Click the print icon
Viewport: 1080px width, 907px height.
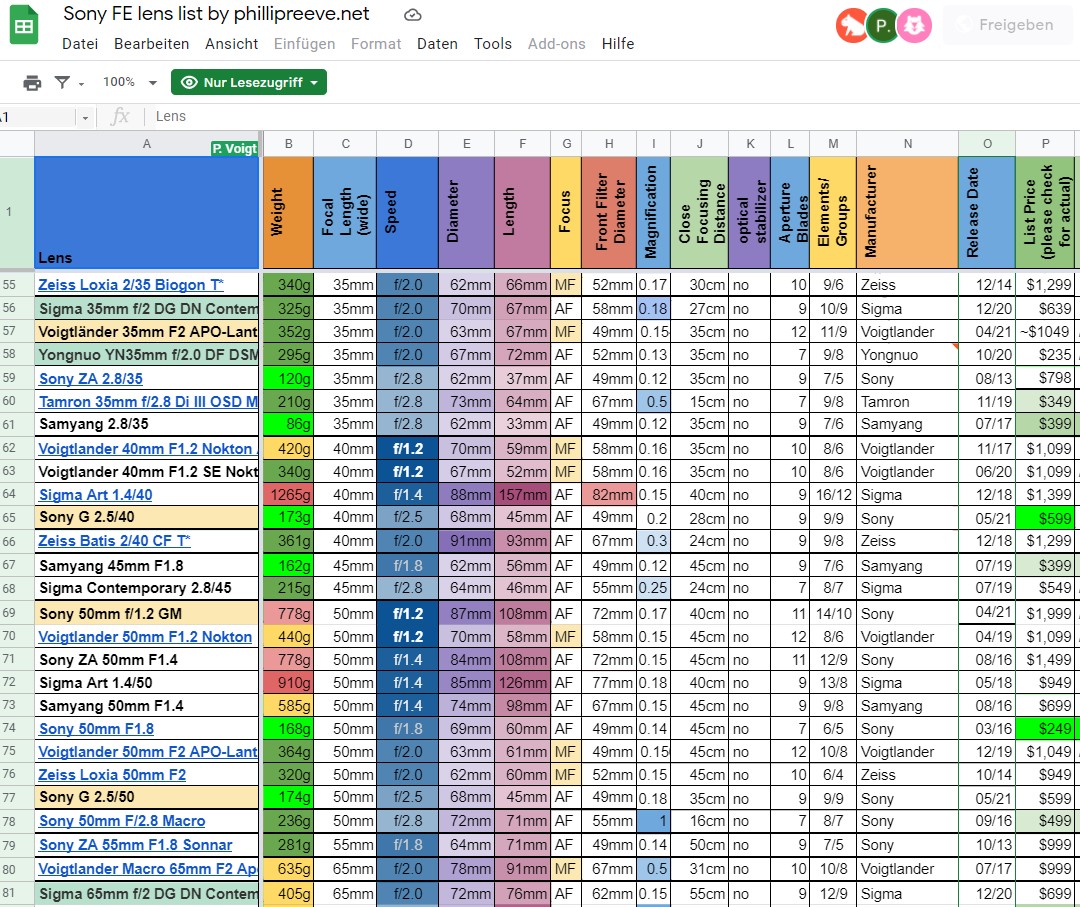[x=32, y=83]
